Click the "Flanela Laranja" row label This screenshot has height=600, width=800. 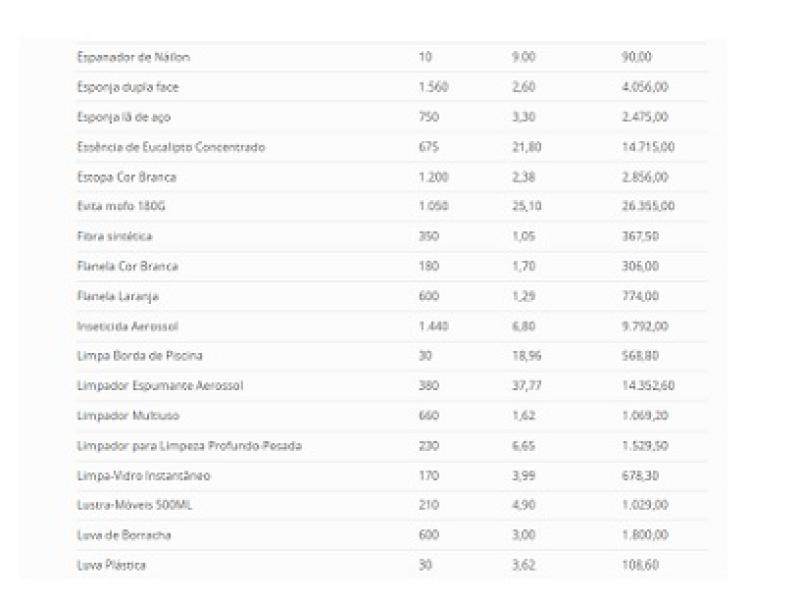pyautogui.click(x=118, y=296)
